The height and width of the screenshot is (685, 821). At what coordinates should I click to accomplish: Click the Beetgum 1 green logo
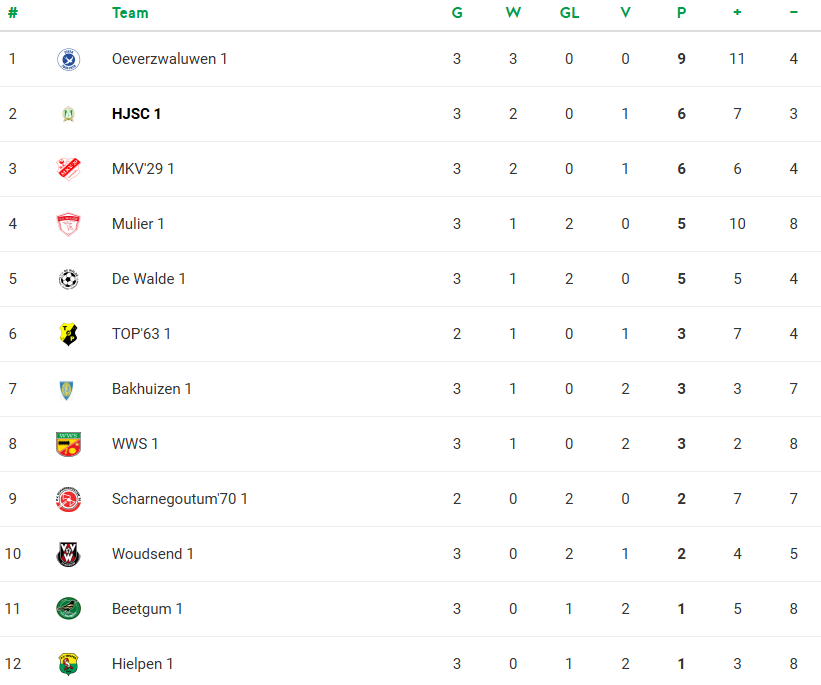(x=68, y=609)
